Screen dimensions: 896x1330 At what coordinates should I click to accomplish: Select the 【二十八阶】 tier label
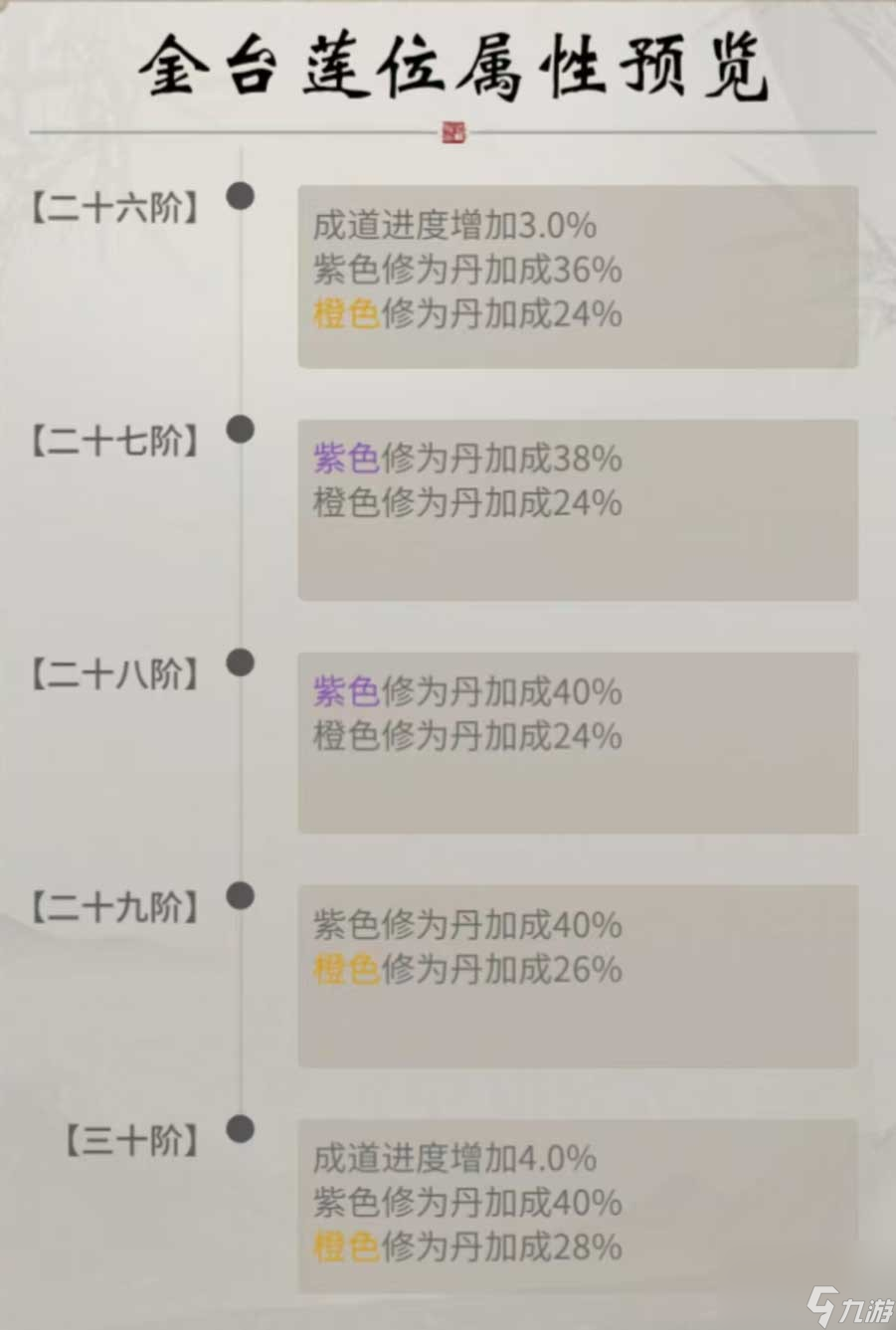114,675
